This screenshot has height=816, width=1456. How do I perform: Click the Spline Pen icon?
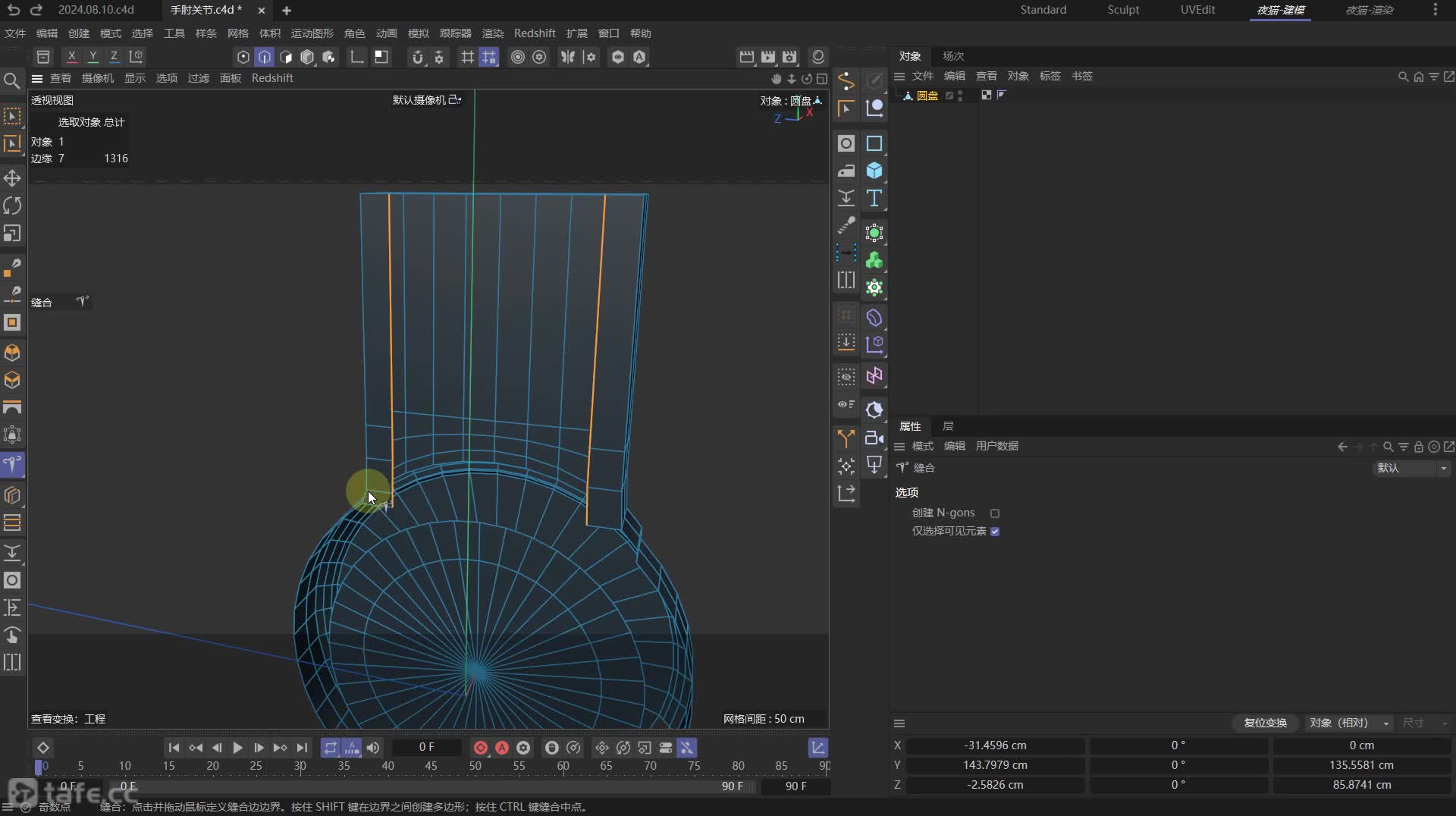[846, 80]
